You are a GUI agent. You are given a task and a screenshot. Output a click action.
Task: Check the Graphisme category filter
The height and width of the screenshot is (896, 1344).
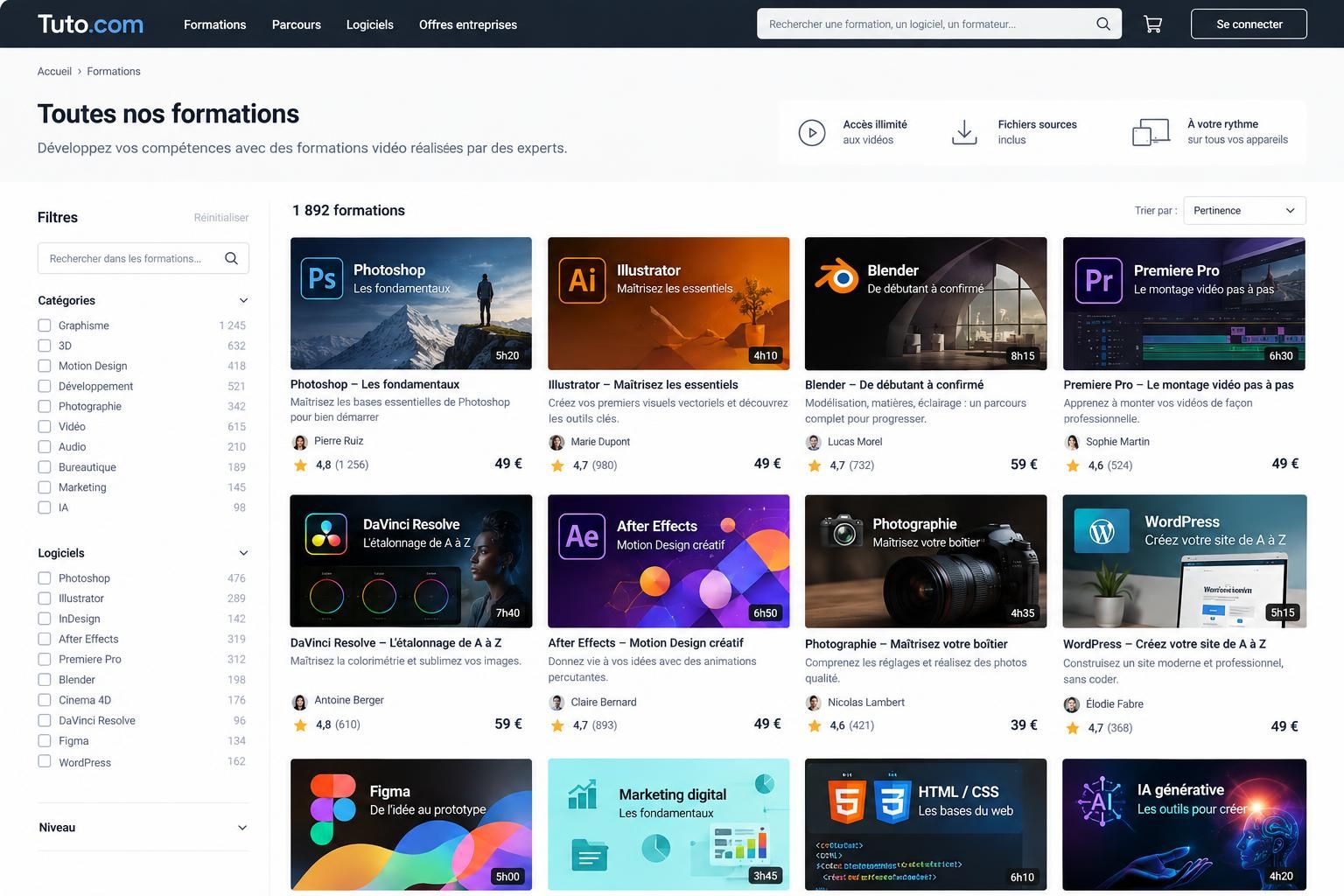(x=45, y=325)
